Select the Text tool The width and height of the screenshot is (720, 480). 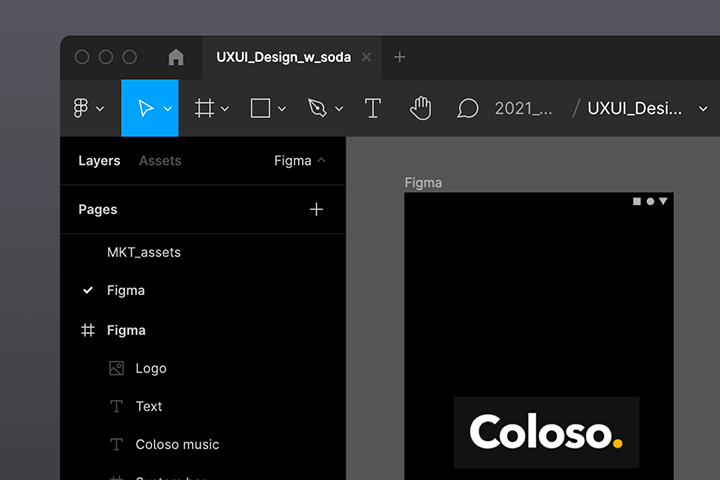pos(373,108)
